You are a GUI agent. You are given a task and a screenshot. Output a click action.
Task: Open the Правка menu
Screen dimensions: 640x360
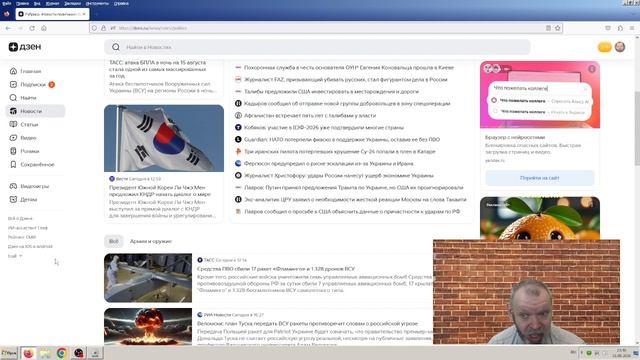tap(22, 3)
